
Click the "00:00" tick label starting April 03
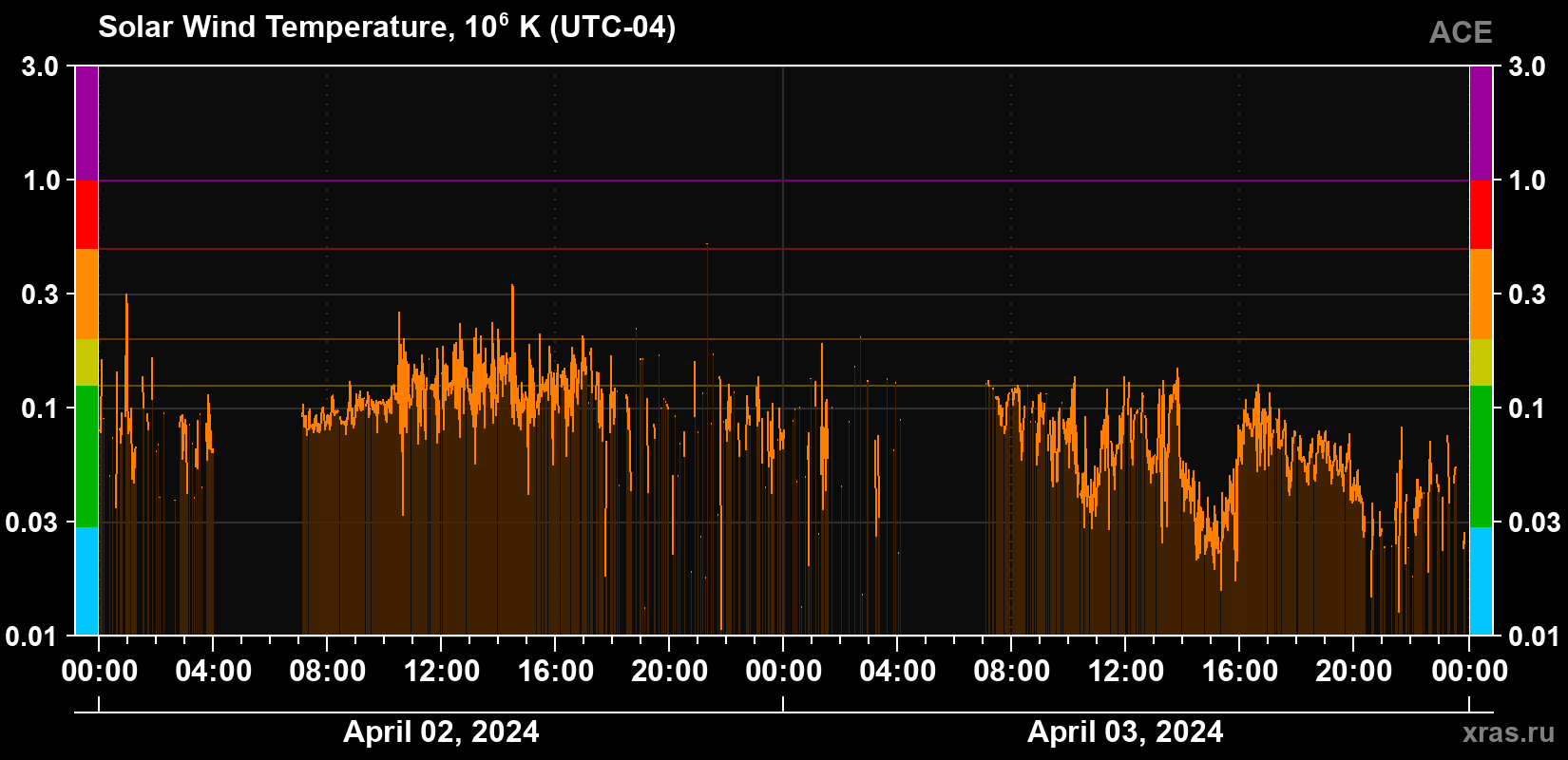click(x=784, y=672)
